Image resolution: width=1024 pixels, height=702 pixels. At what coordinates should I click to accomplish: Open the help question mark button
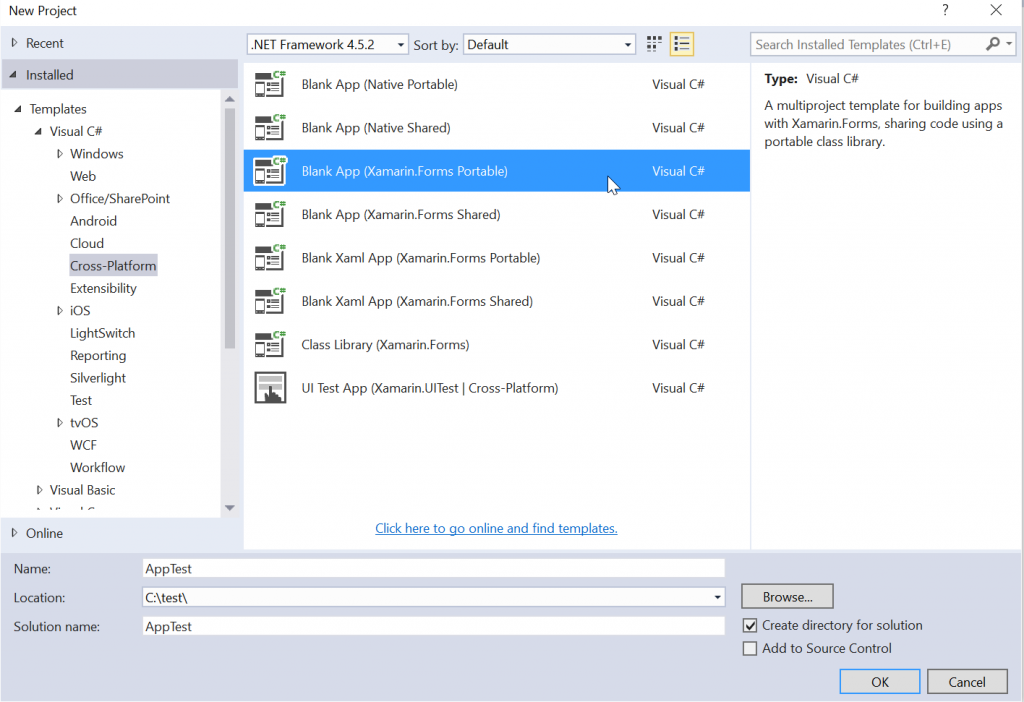point(944,10)
